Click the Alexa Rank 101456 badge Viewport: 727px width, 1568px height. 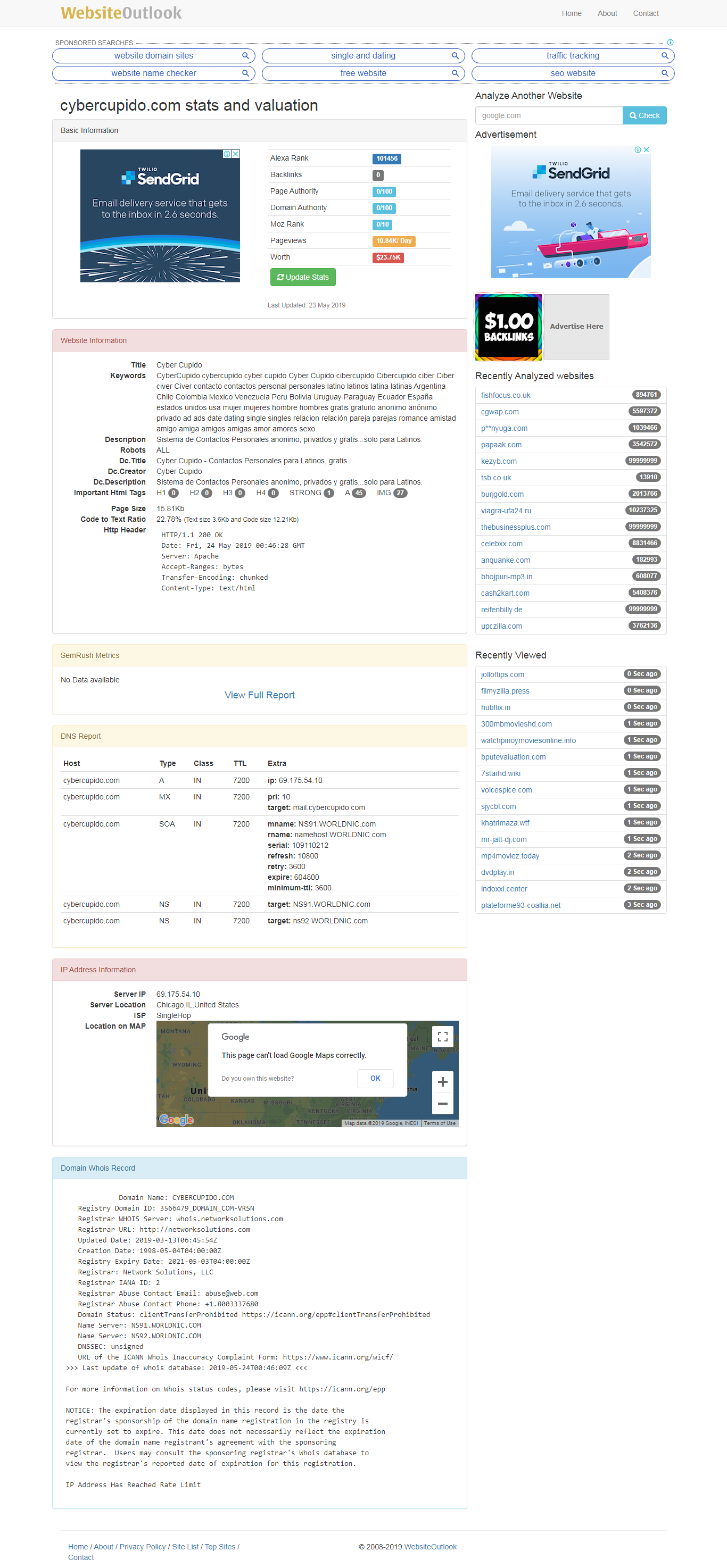[x=386, y=159]
